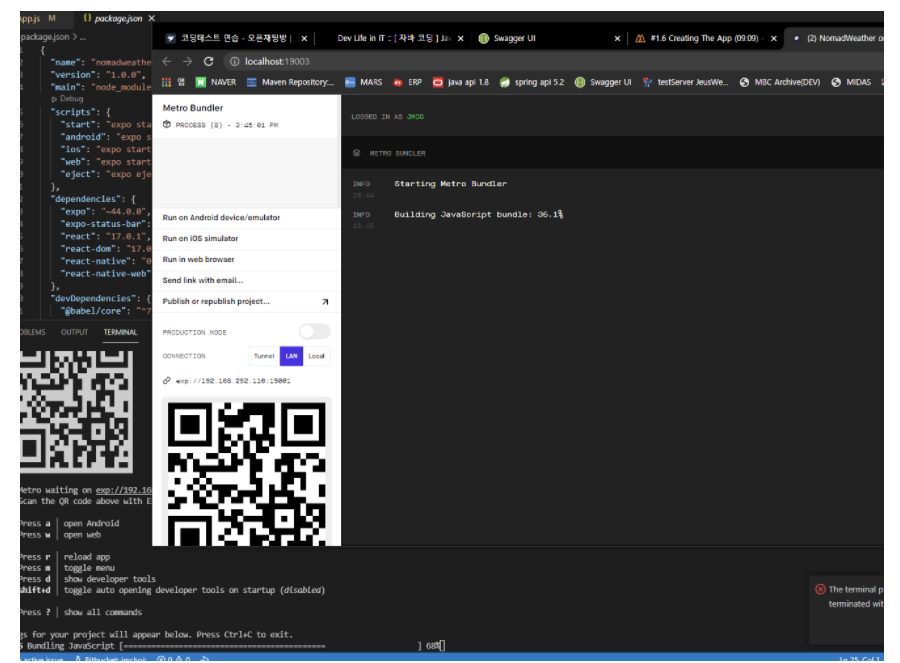Go forward using the browser forward arrow
The image size is (900, 663).
[x=188, y=61]
